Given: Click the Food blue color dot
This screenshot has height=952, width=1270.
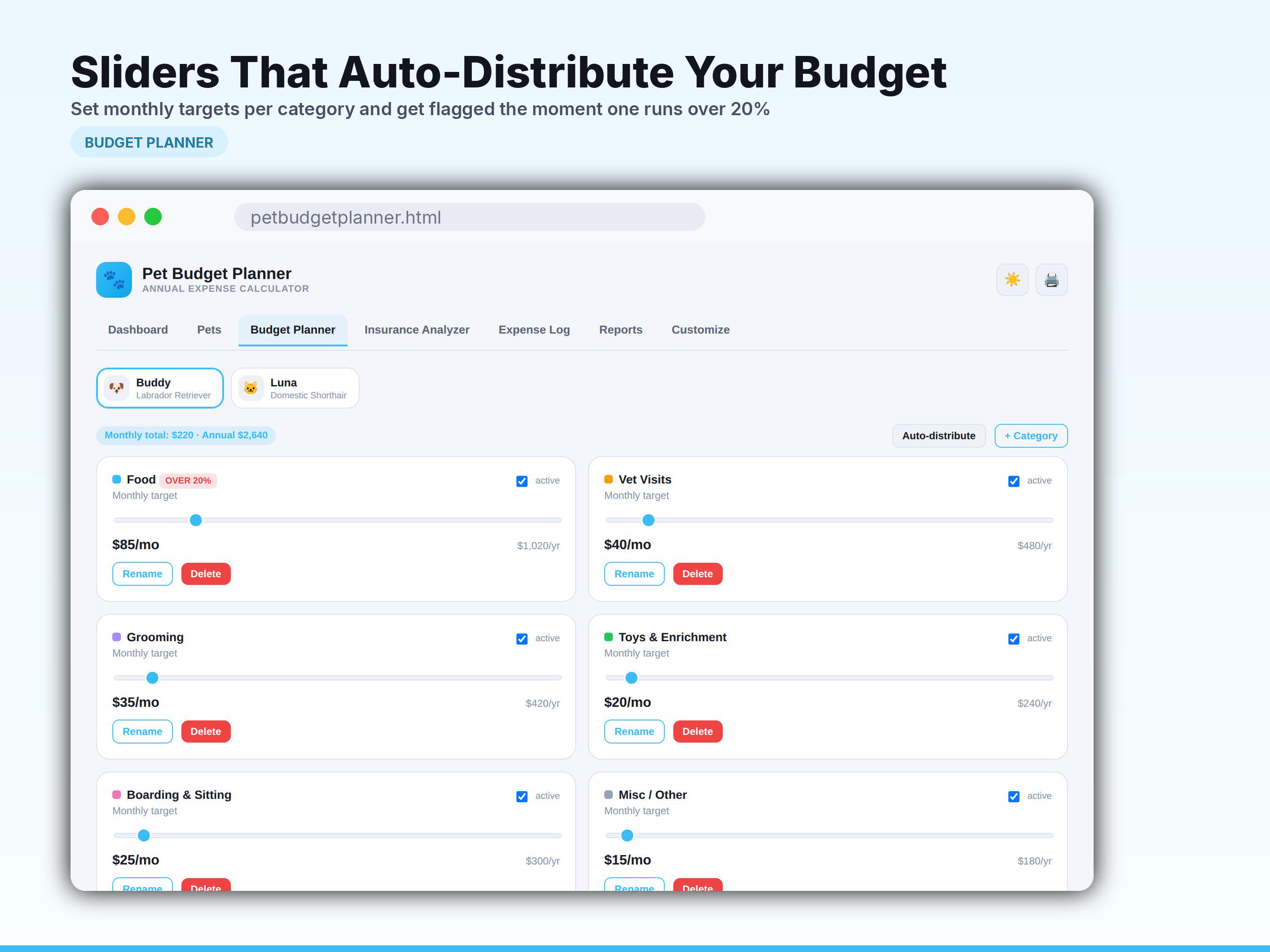Looking at the screenshot, I should point(117,479).
